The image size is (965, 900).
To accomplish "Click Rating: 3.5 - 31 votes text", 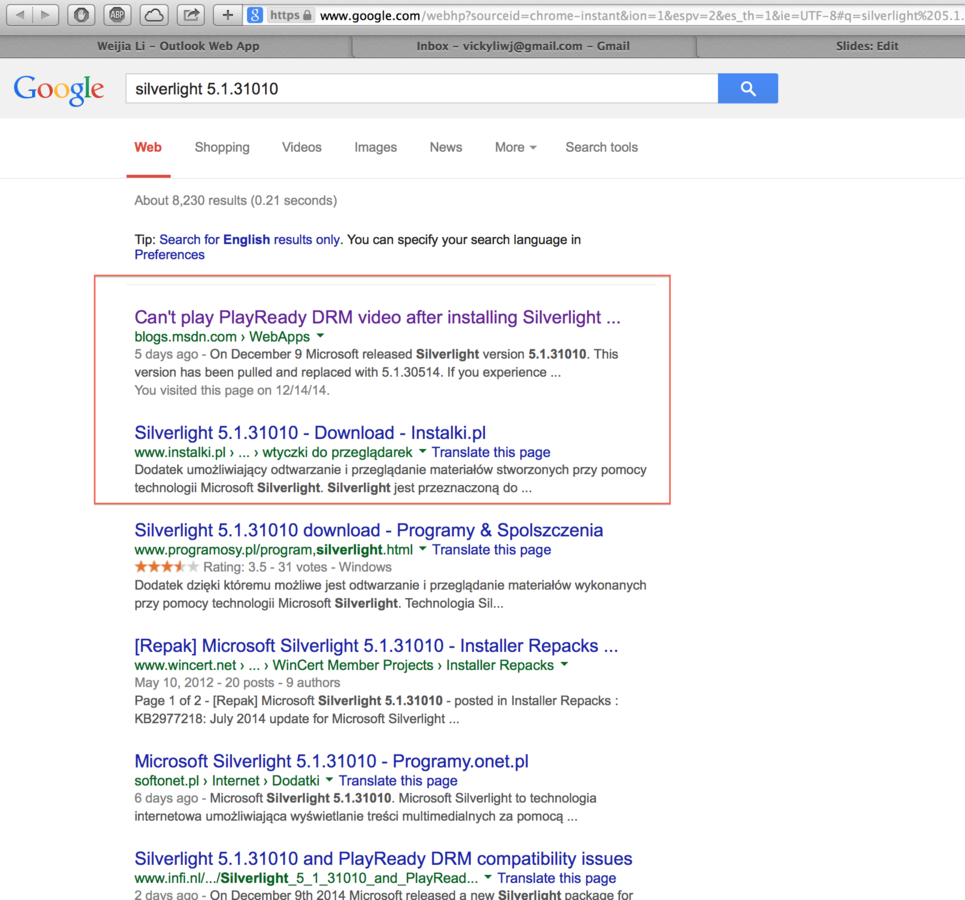I will [x=297, y=567].
